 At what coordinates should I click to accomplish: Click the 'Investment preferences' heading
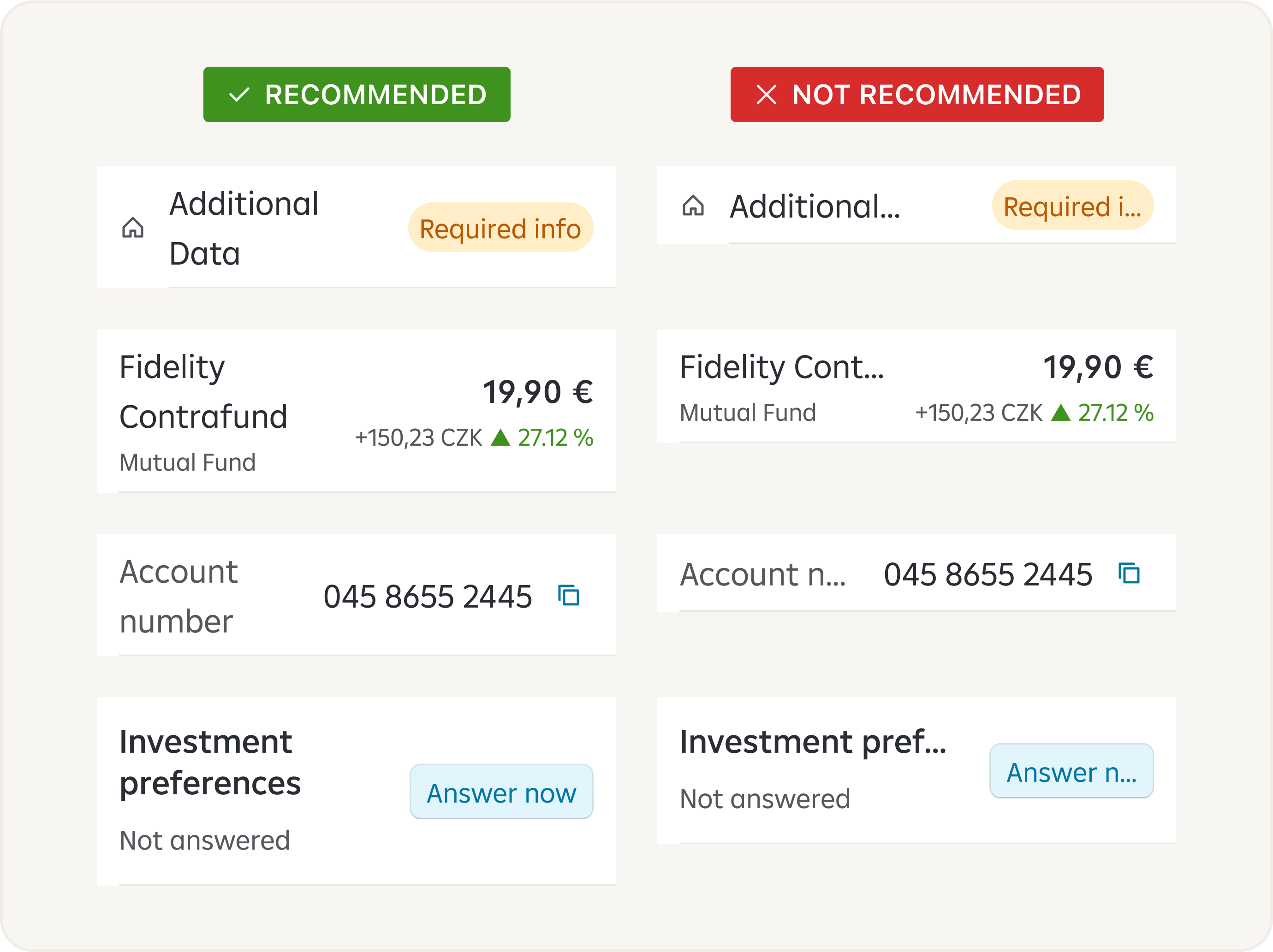click(x=209, y=762)
